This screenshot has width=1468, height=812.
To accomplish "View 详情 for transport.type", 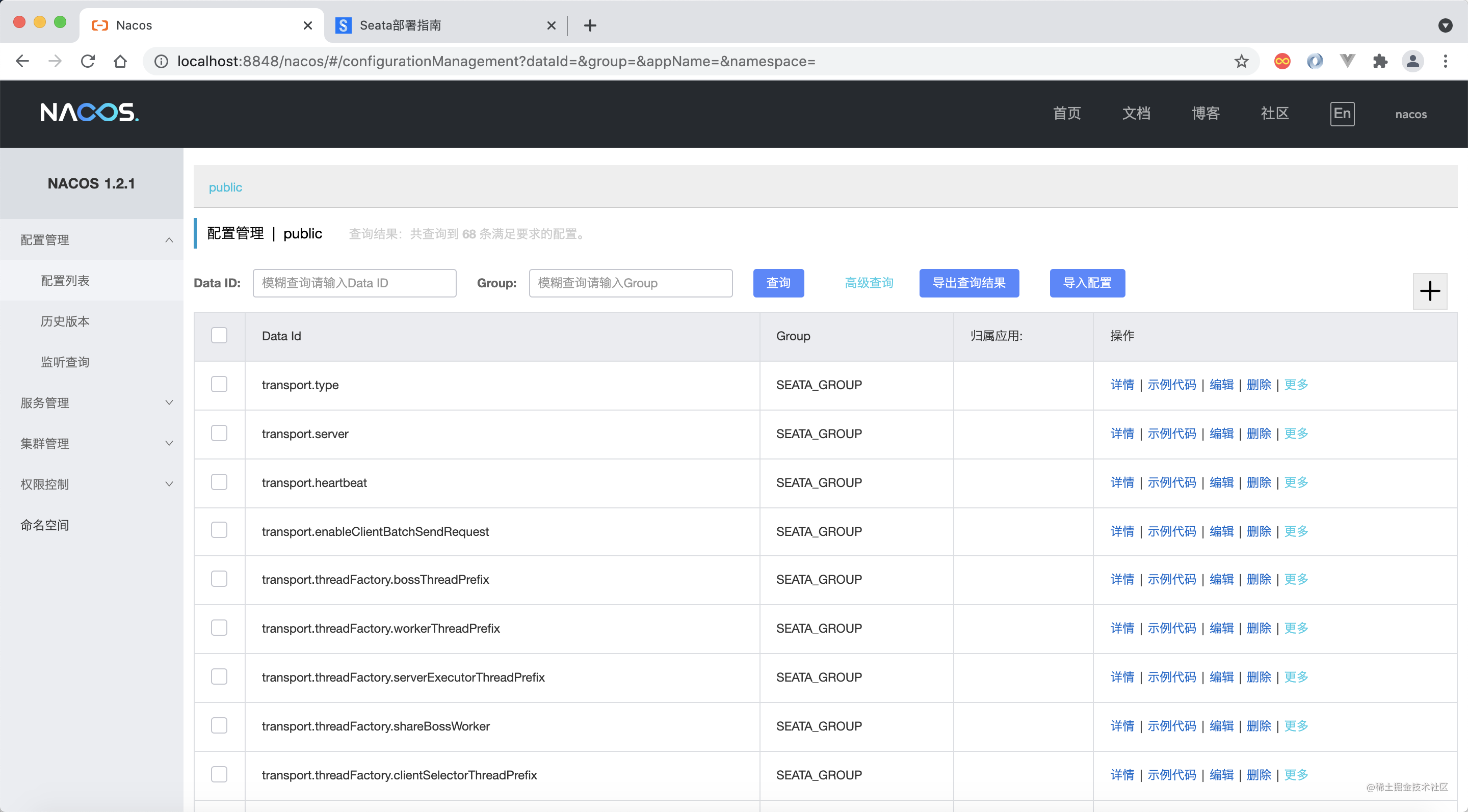I will pos(1122,385).
